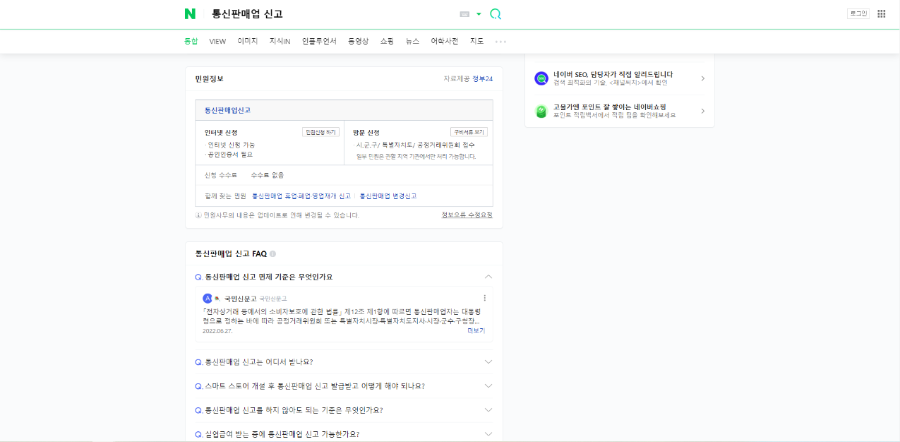900x442 pixels.
Task: Open the 인플루언서 tab
Action: pos(319,41)
